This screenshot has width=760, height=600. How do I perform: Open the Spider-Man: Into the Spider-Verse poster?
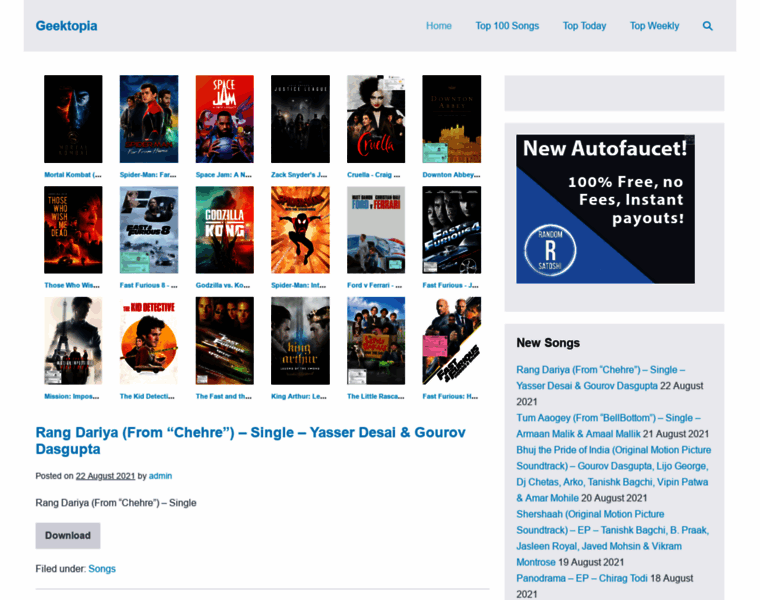click(300, 230)
